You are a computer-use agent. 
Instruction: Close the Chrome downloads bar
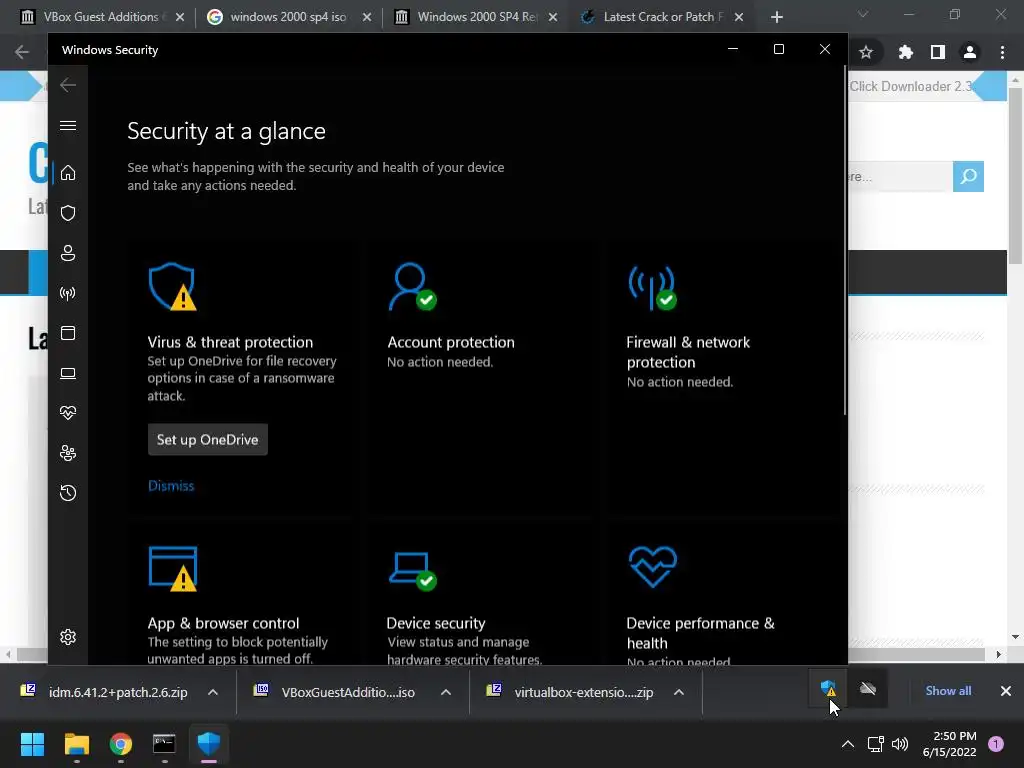tap(1006, 691)
